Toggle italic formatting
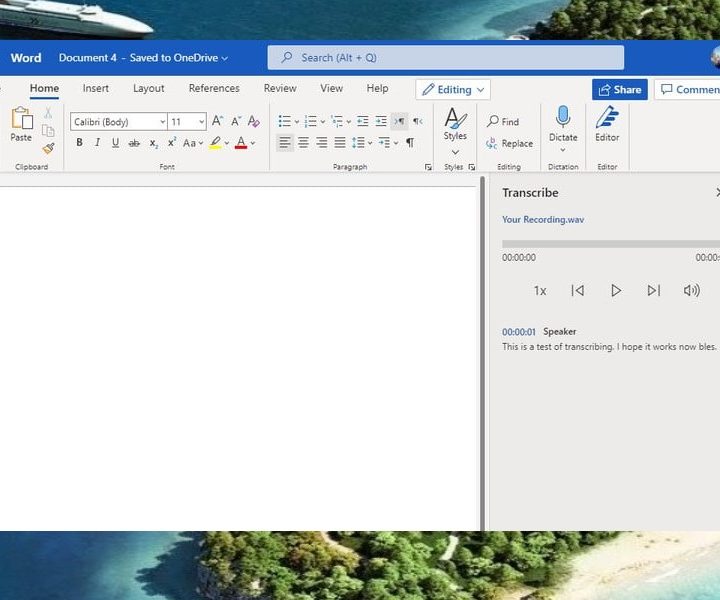The width and height of the screenshot is (720, 600). (97, 143)
